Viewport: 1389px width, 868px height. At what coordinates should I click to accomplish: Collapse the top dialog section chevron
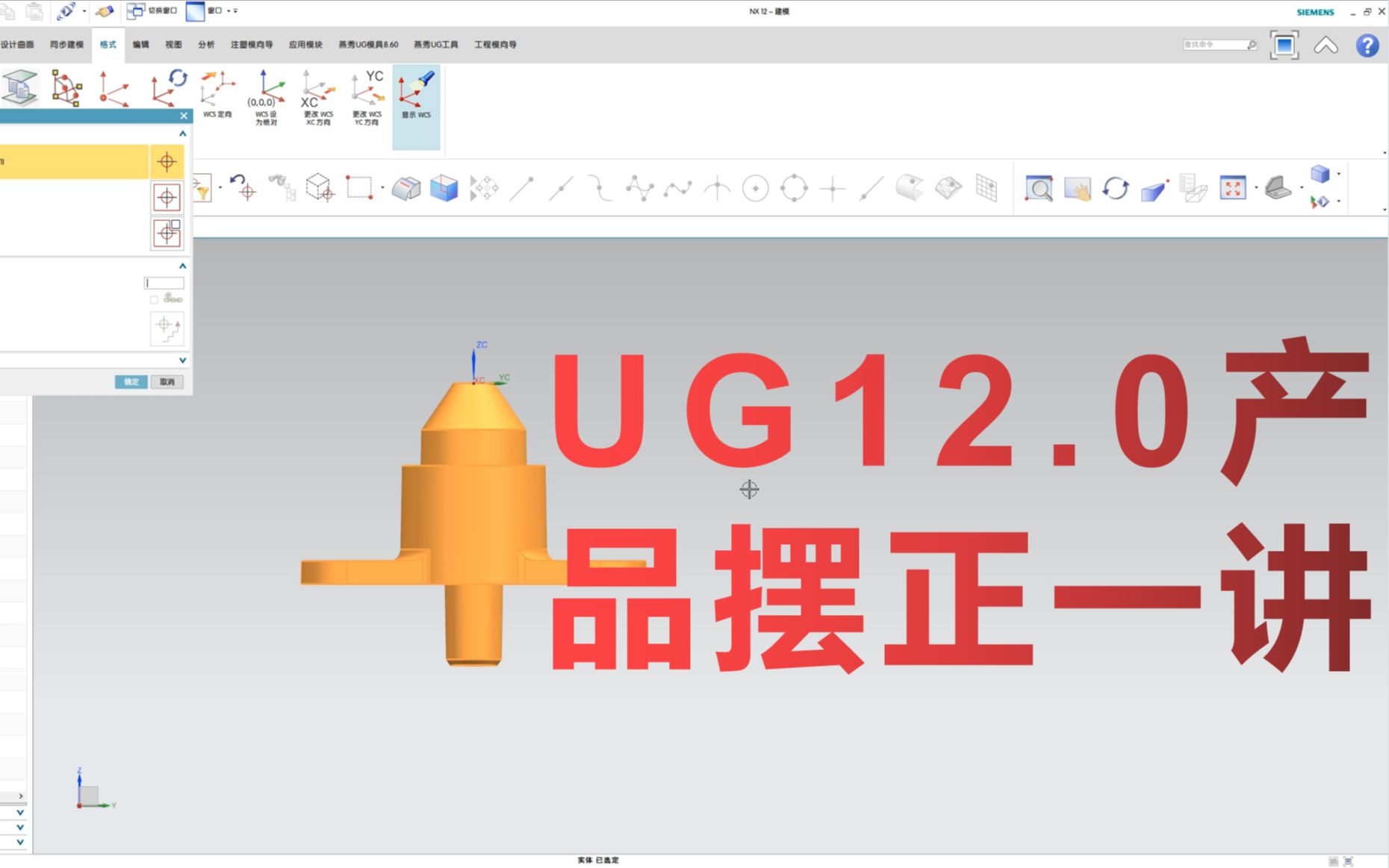tap(182, 134)
